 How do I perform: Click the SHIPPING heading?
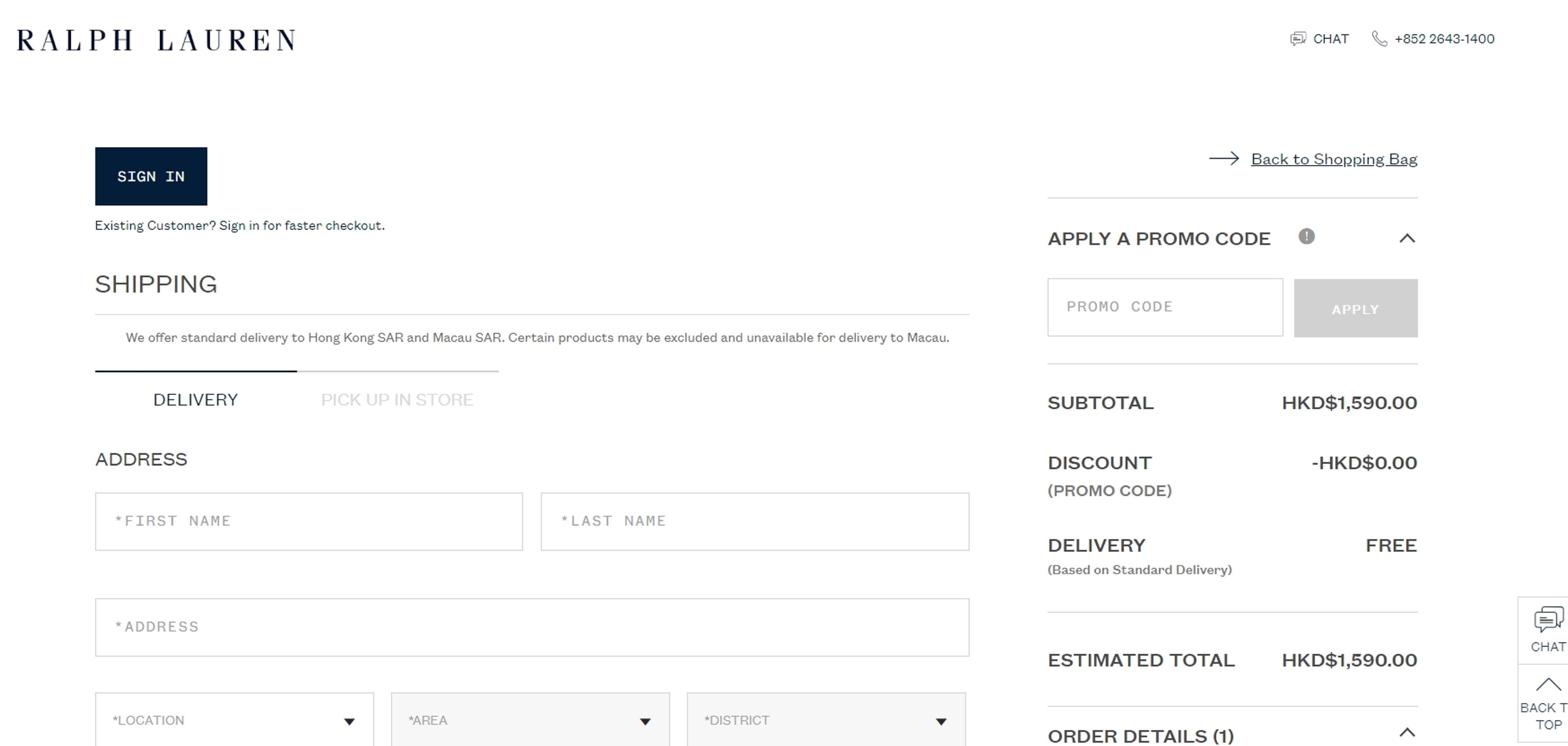(x=156, y=284)
